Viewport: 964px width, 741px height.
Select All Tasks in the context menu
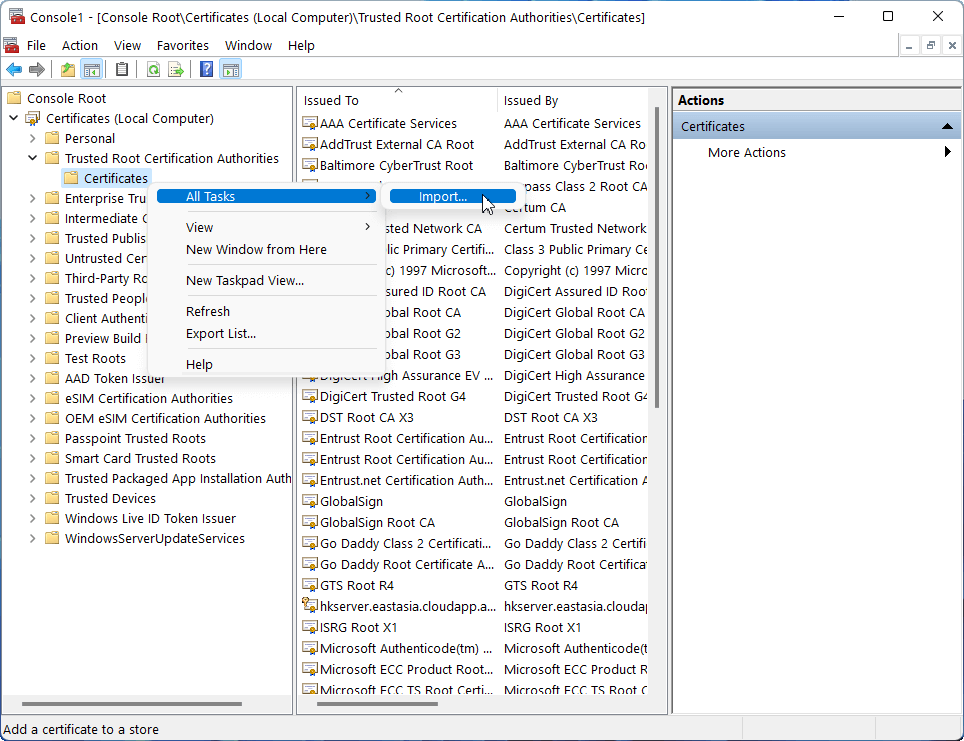pos(266,196)
